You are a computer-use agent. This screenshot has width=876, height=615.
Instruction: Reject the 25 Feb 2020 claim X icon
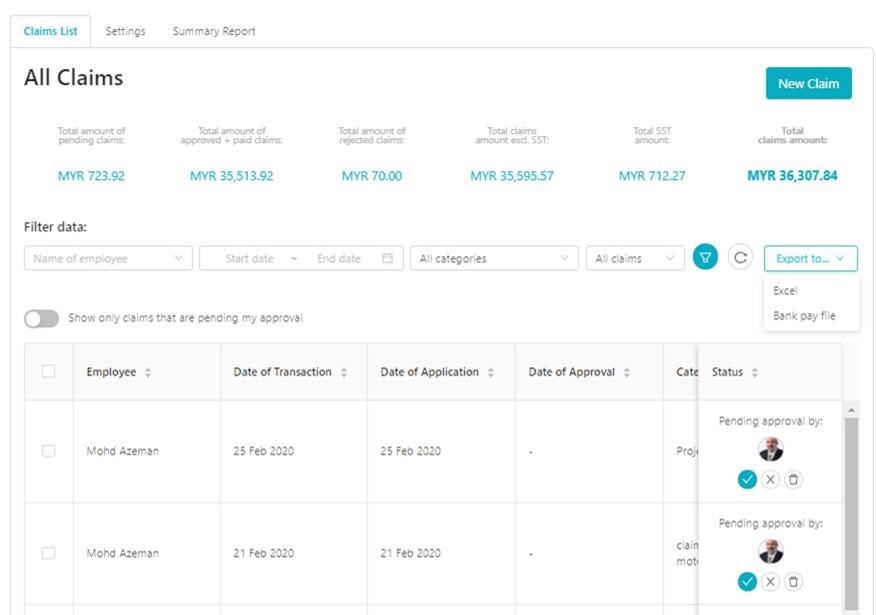[x=770, y=480]
